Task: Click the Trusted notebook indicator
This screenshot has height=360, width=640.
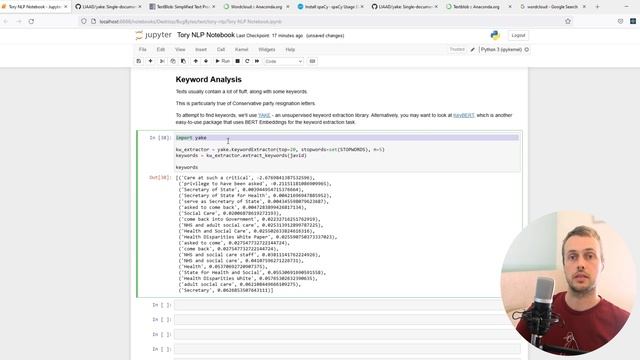Action: [x=457, y=49]
